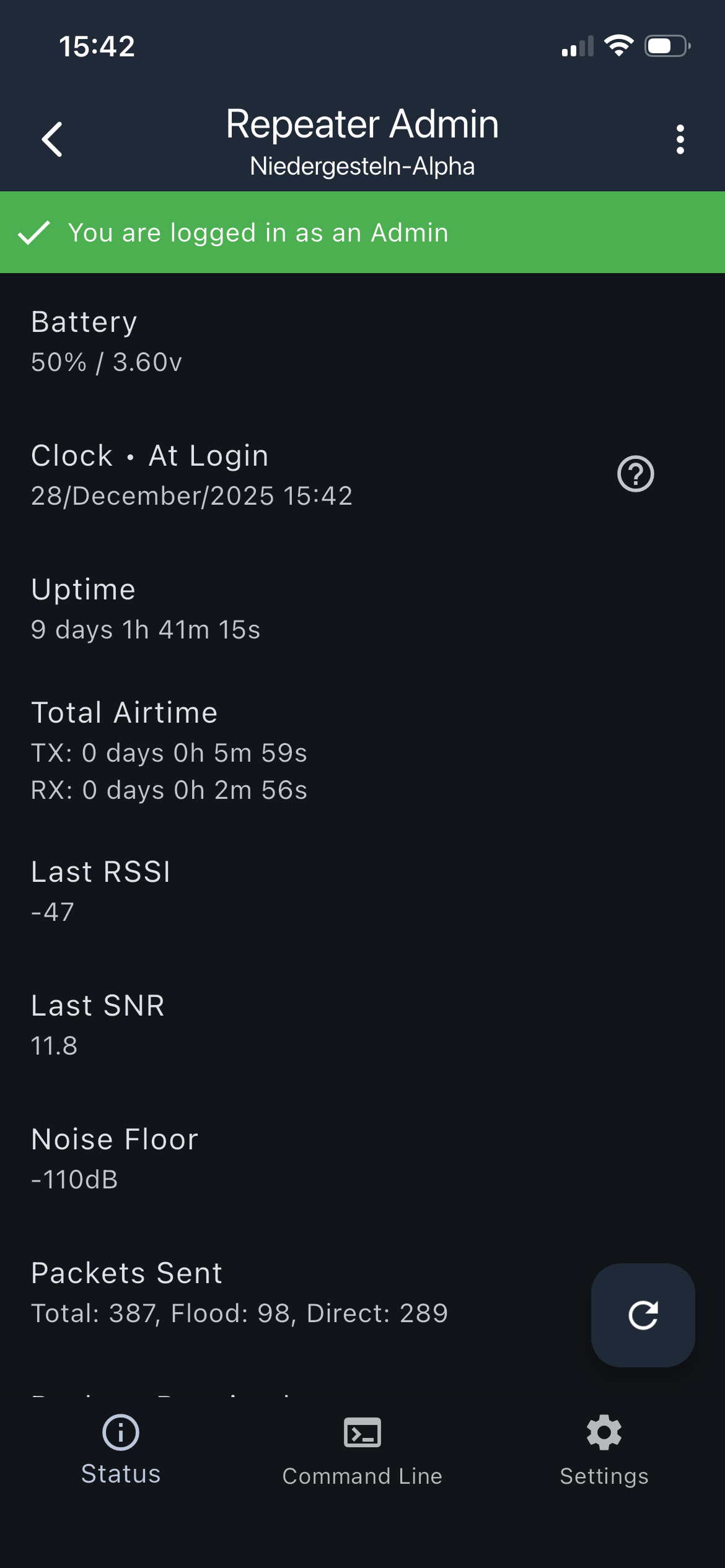Open the three-dot overflow menu
The height and width of the screenshot is (1568, 725).
[x=680, y=139]
